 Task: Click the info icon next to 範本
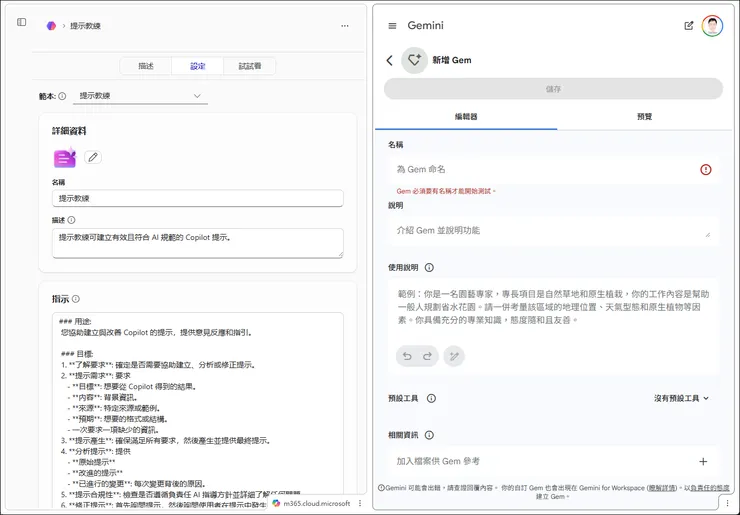coord(62,96)
